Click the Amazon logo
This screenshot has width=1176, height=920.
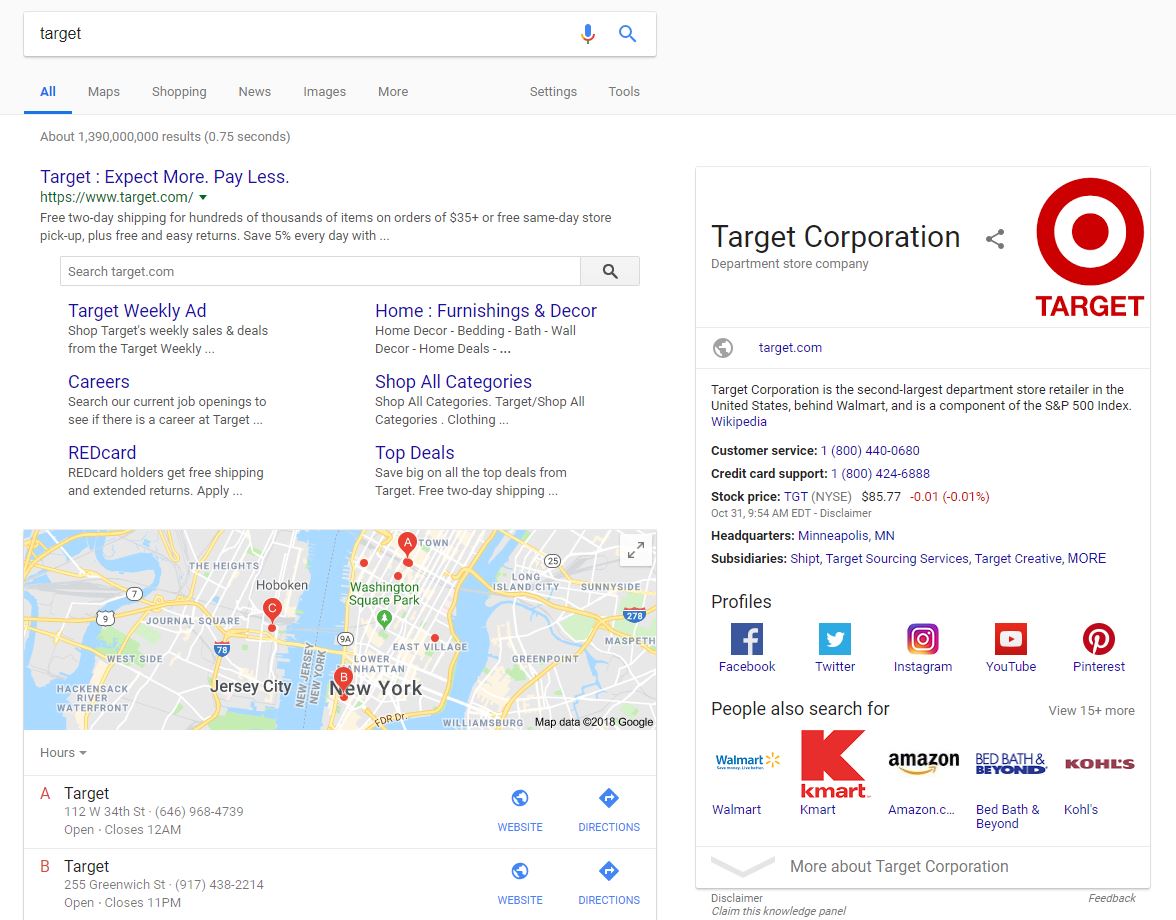(x=923, y=763)
